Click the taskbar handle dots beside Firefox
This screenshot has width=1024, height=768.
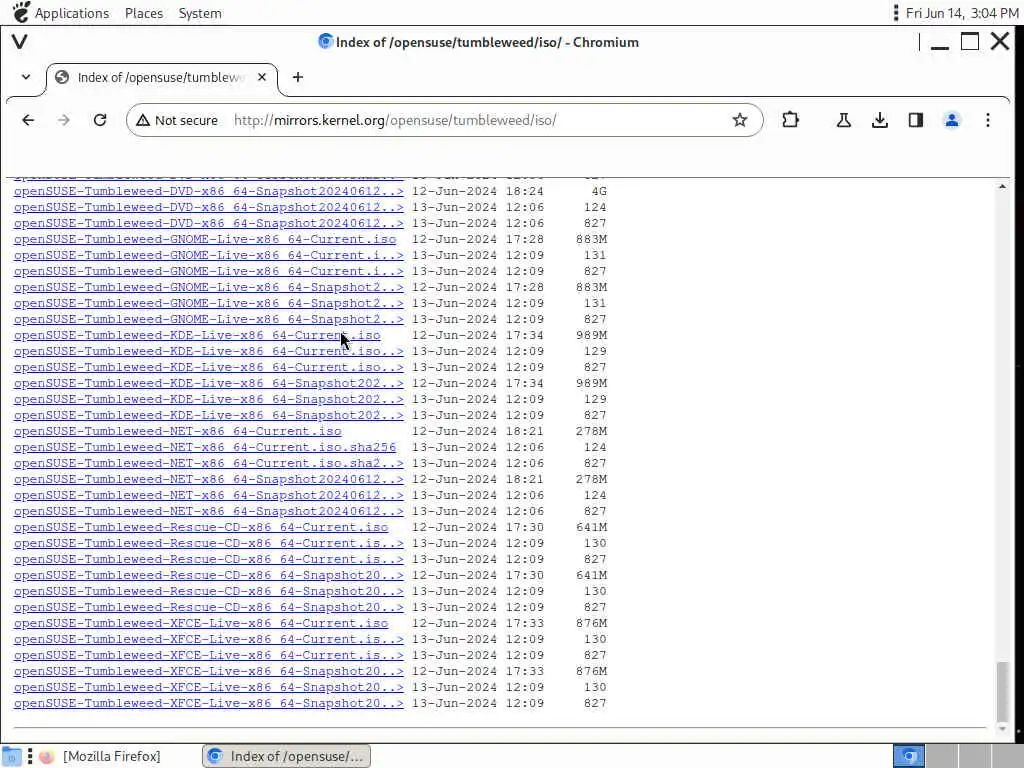[29, 756]
